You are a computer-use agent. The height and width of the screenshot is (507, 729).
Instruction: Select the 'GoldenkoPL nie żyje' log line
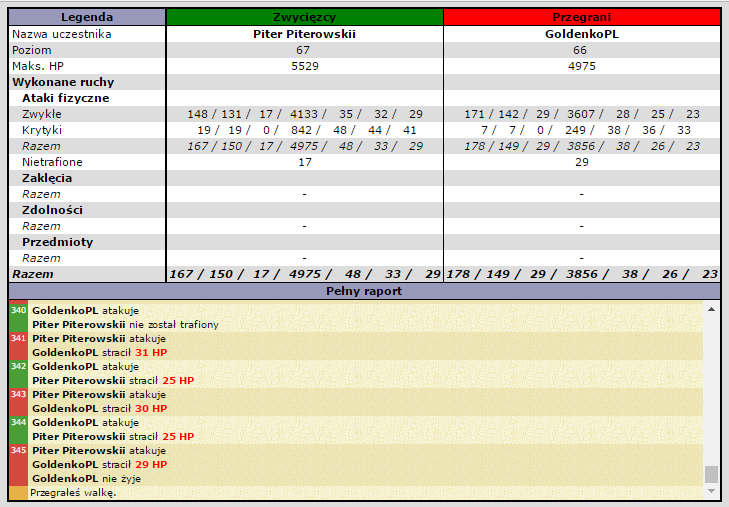click(x=85, y=479)
